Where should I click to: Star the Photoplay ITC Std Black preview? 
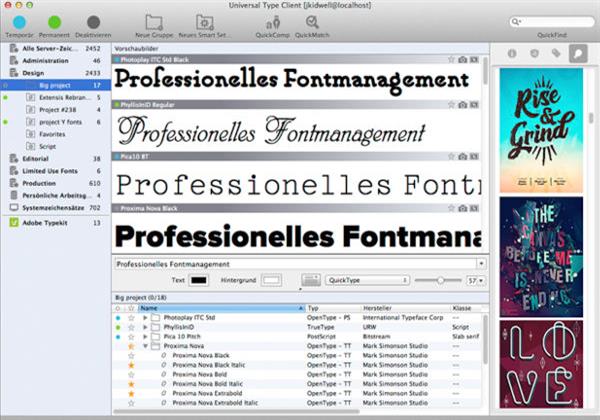click(x=452, y=59)
